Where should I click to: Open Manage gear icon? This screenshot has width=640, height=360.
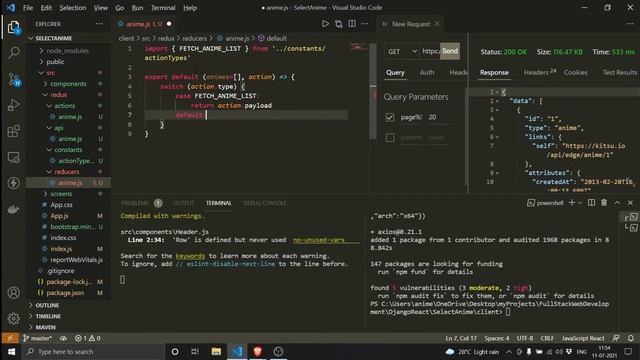tap(13, 318)
